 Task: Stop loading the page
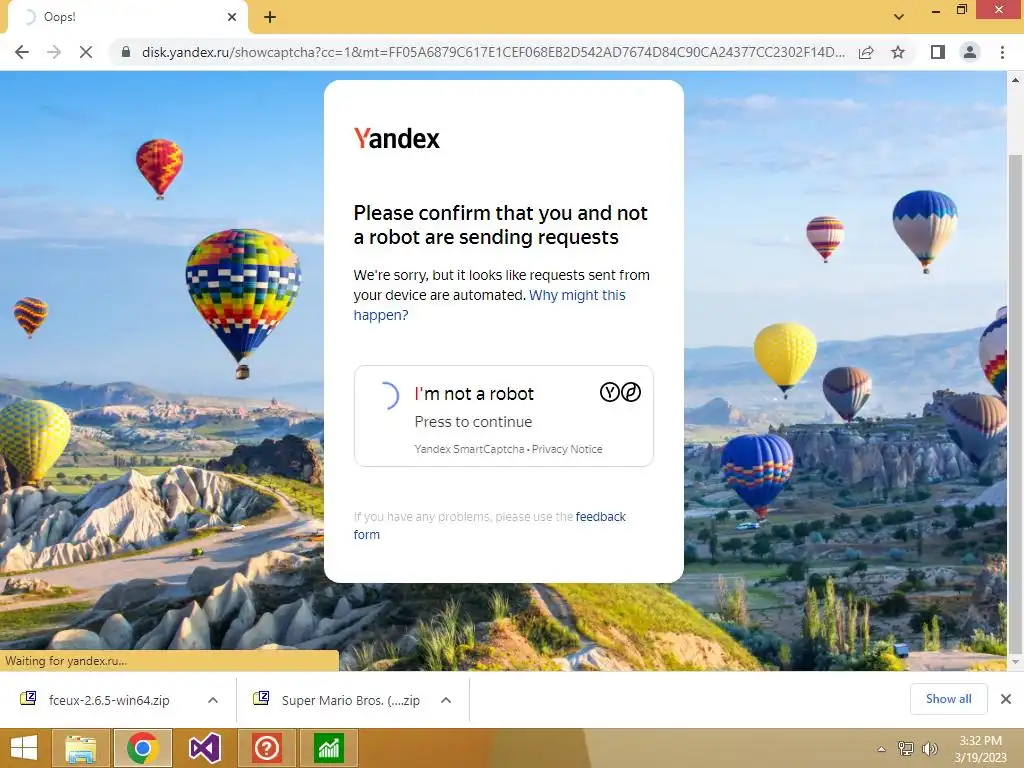86,52
